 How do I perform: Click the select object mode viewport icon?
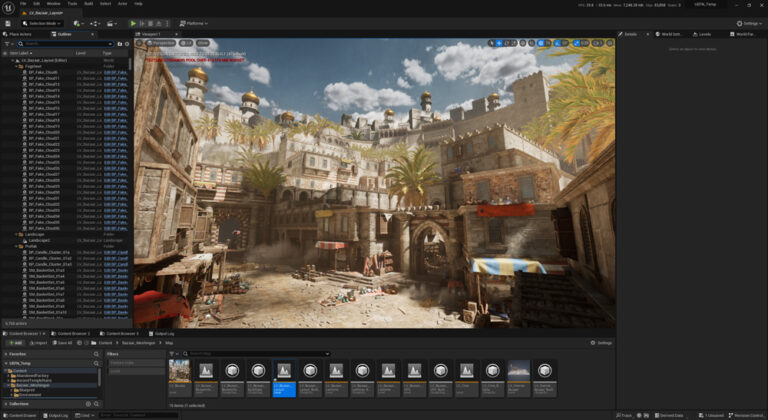point(494,43)
